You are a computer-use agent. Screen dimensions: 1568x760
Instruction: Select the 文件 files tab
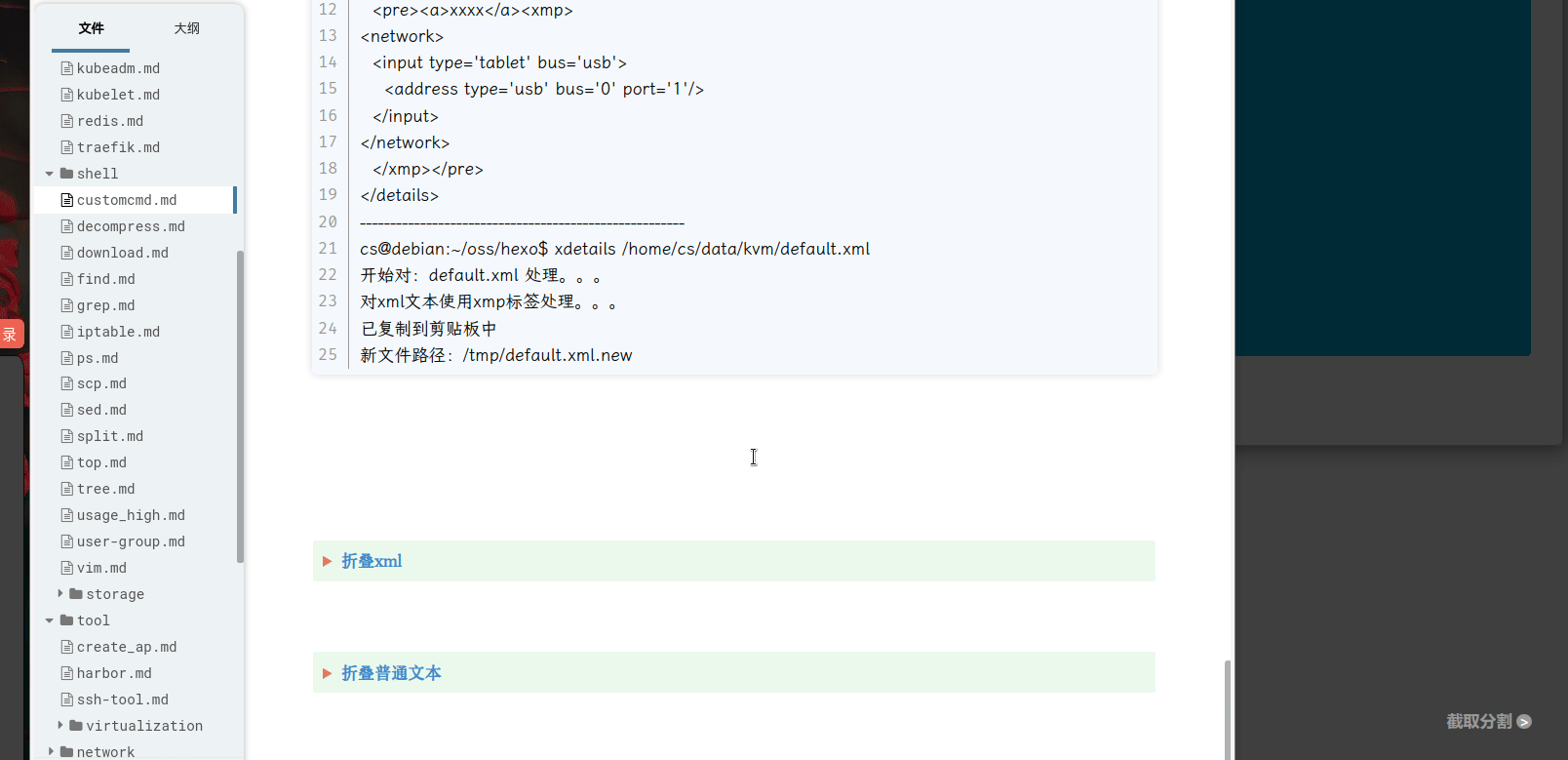tap(91, 28)
